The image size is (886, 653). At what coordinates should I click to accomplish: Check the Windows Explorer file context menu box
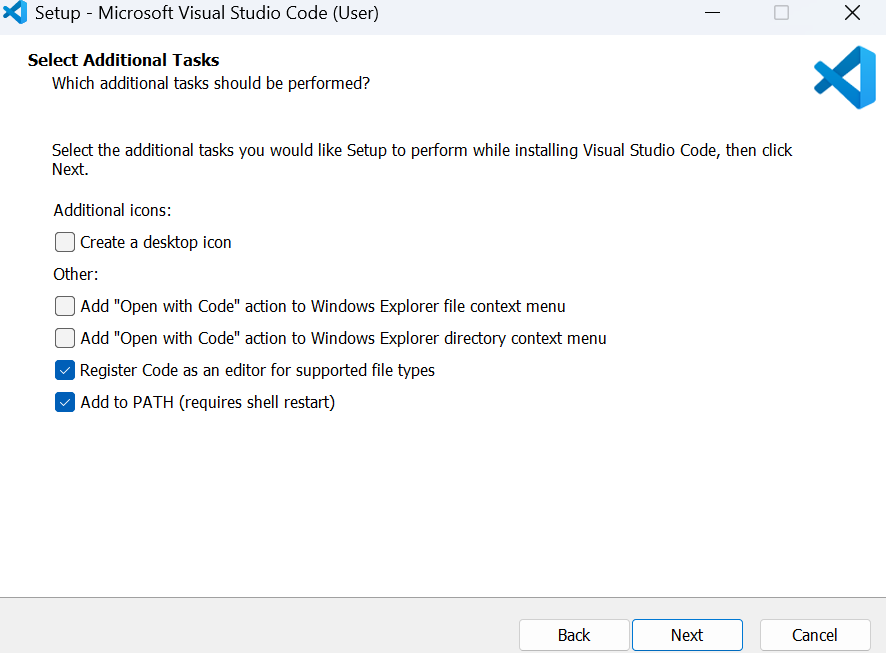(x=65, y=306)
